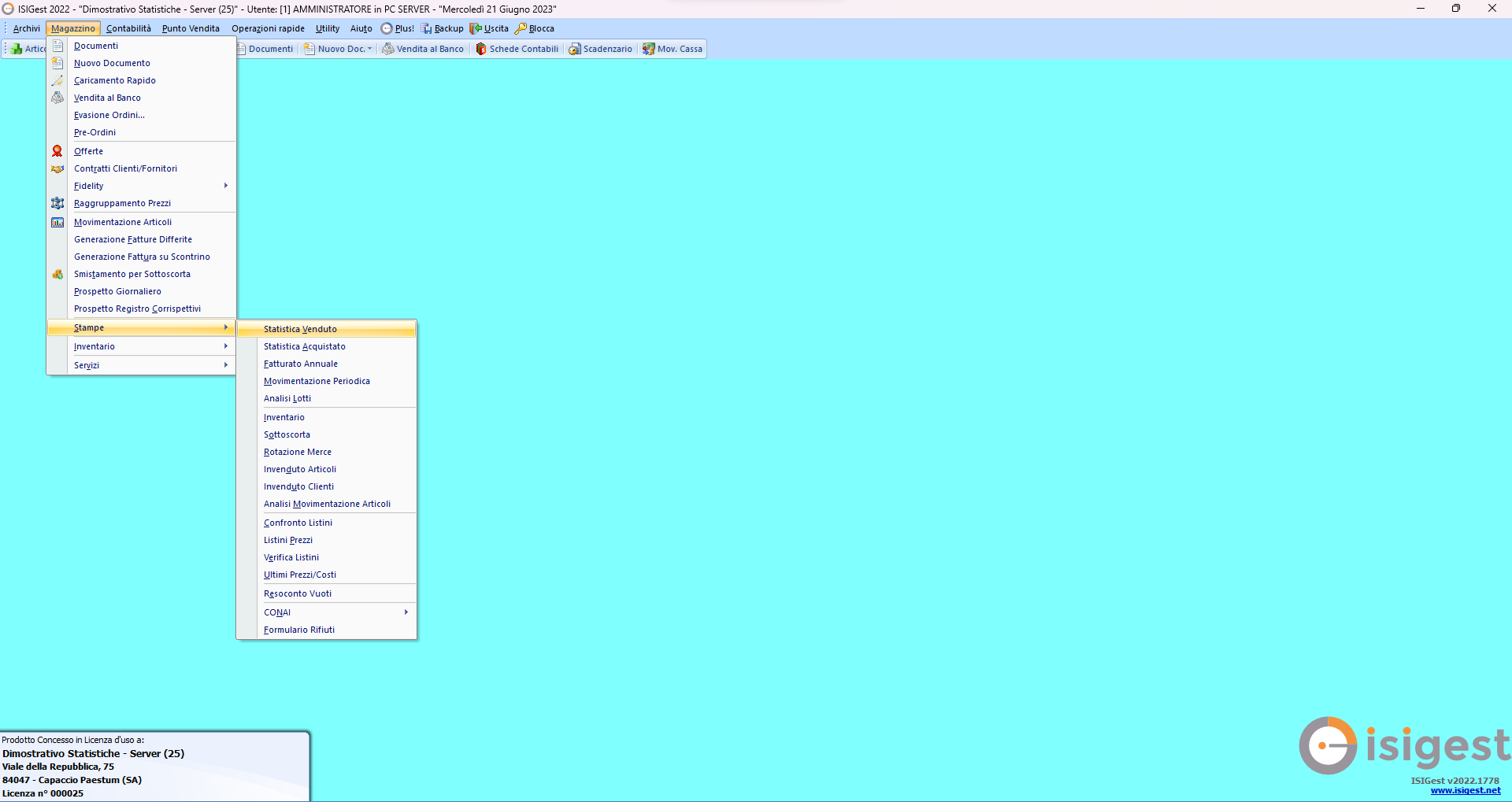The image size is (1512, 802).
Task: Click the Plus! icon in menu bar
Action: 387,28
